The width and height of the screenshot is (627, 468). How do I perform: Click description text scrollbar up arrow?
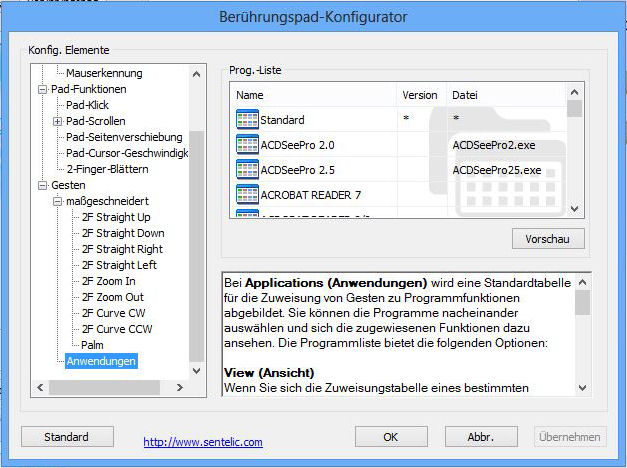pyautogui.click(x=583, y=282)
